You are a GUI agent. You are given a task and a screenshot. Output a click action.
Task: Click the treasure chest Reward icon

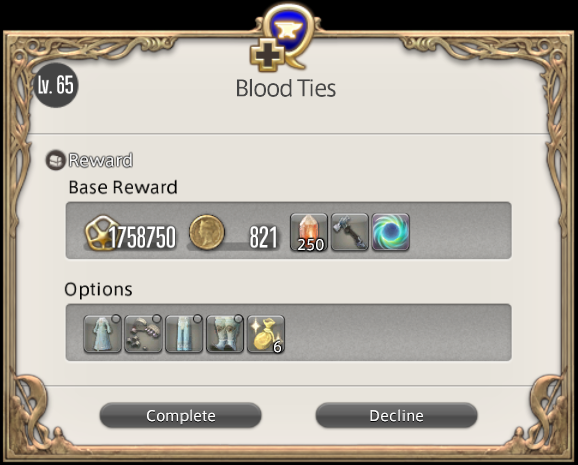56,160
